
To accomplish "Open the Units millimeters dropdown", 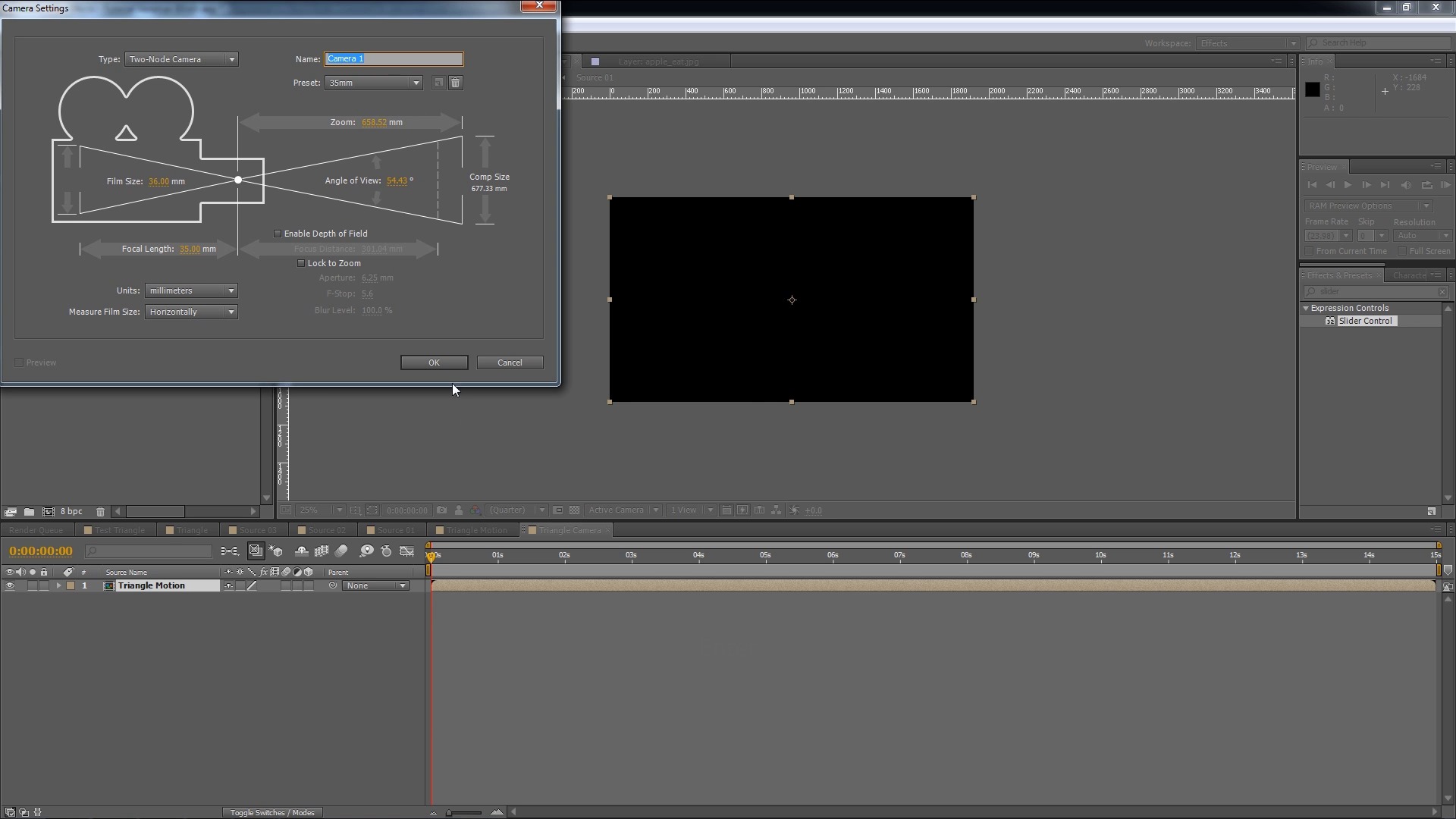I will click(191, 290).
